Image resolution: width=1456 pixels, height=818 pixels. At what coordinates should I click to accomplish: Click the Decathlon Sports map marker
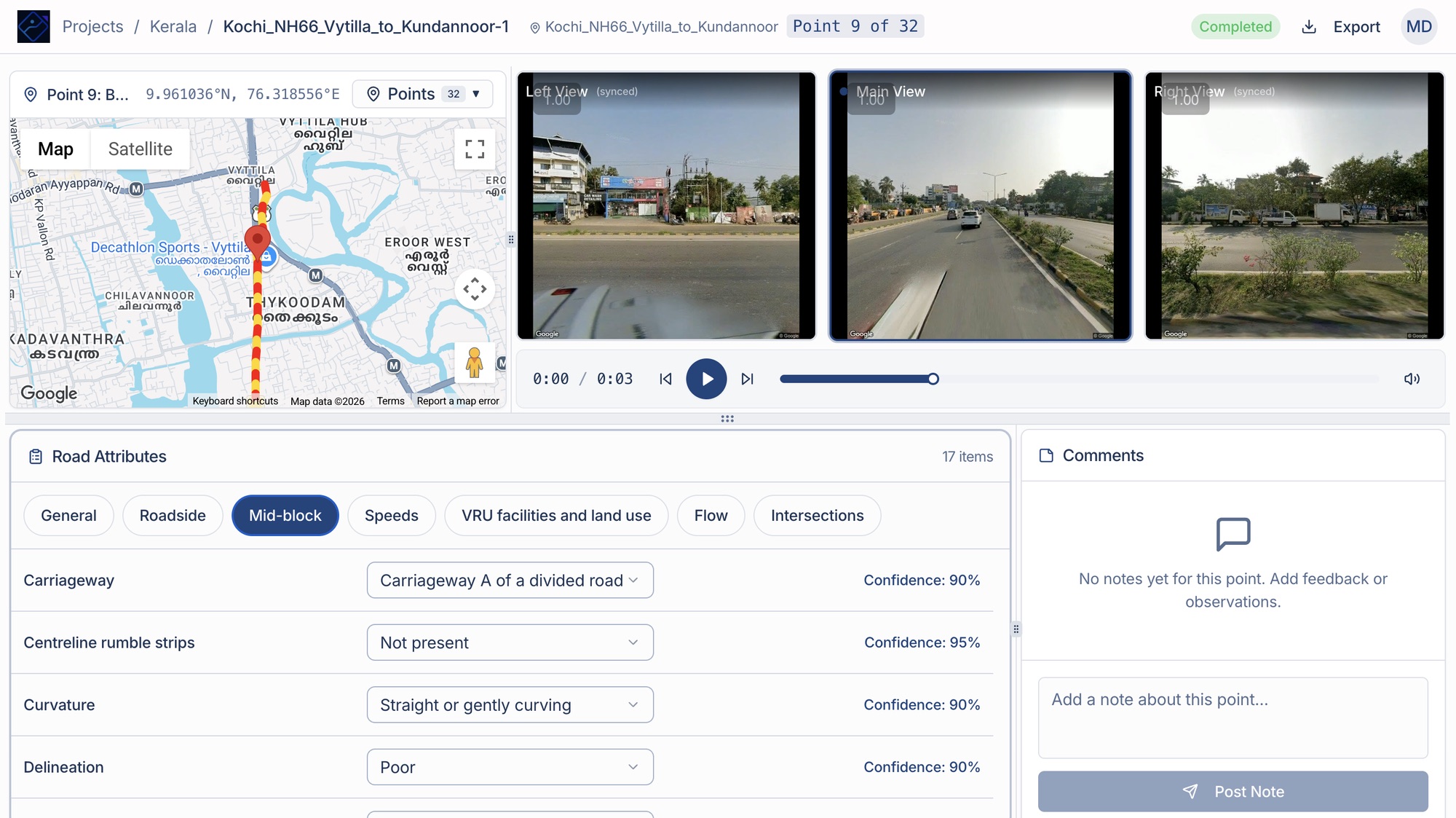(267, 256)
